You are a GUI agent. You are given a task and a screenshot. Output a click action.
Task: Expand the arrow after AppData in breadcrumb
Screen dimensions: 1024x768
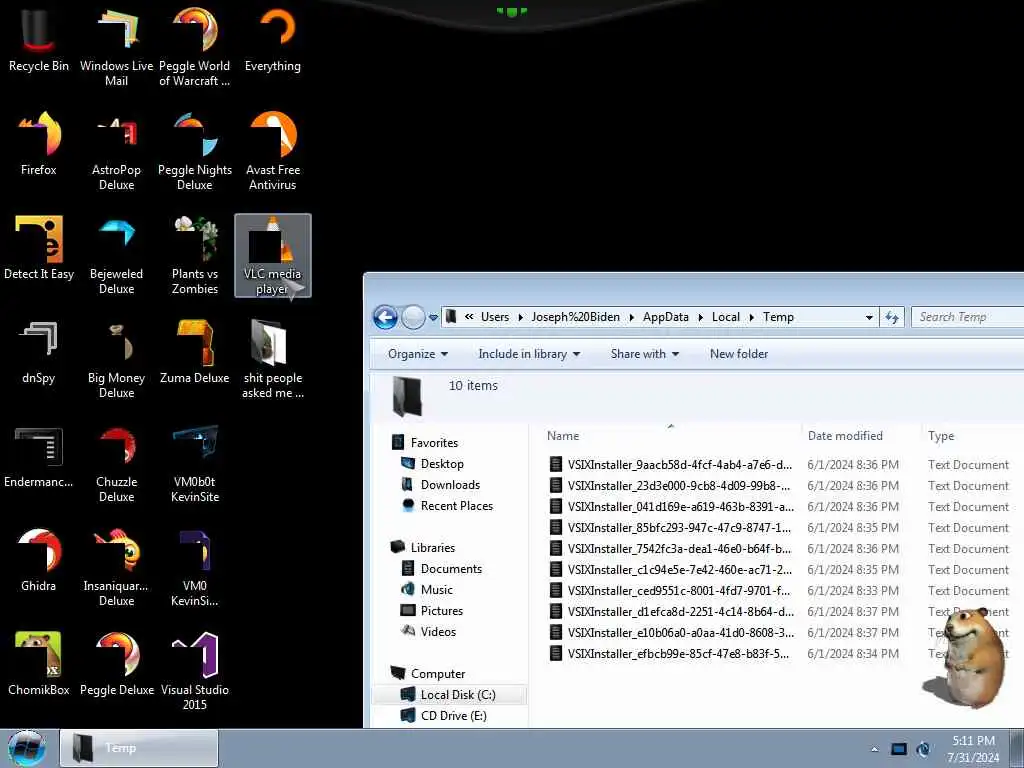700,317
